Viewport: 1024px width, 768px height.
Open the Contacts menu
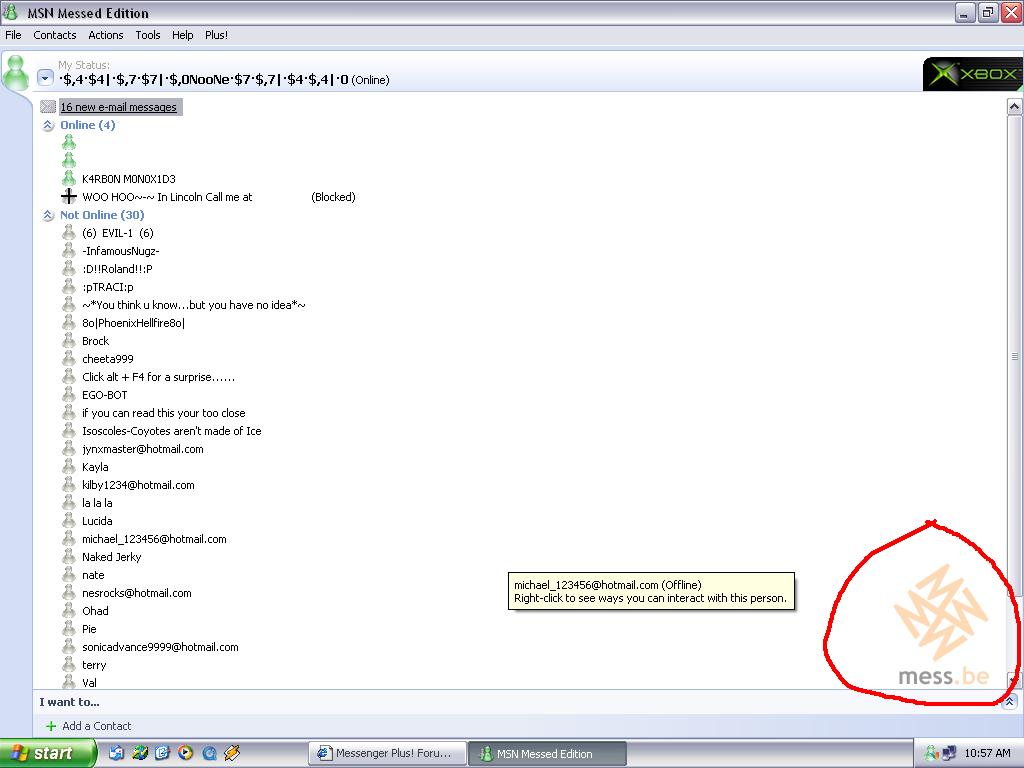[54, 35]
